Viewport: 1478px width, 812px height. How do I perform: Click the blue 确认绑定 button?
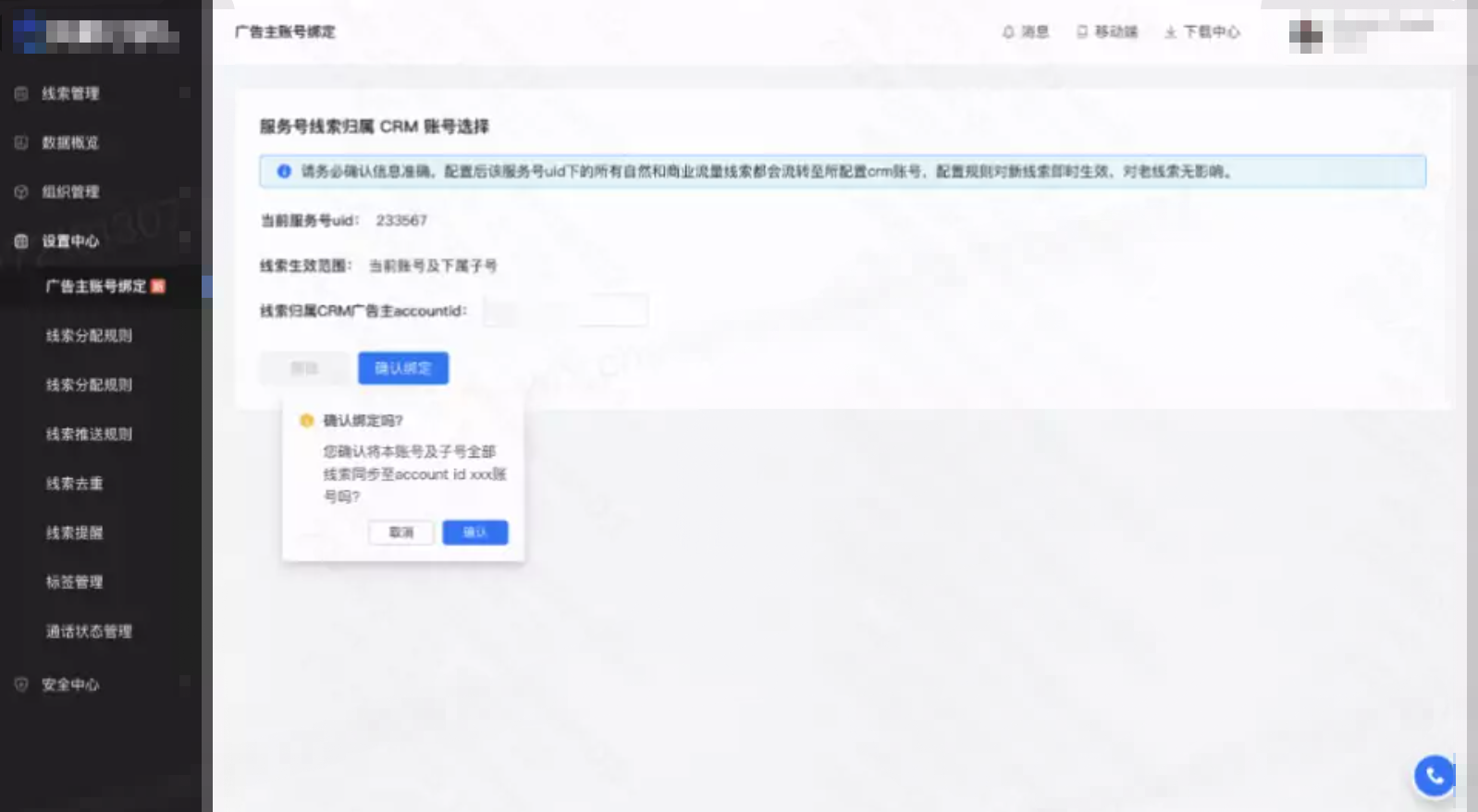point(403,368)
